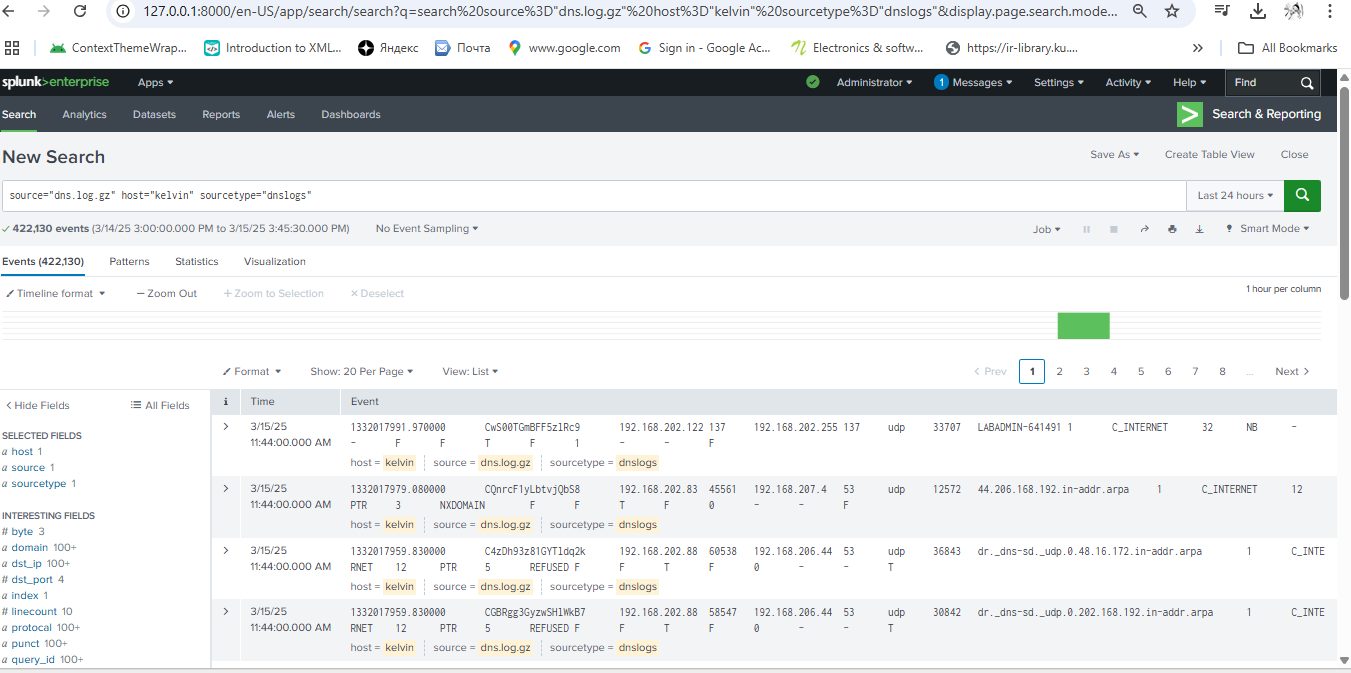This screenshot has width=1351, height=673.
Task: Expand the first event row 192.168.202.122
Action: tap(225, 427)
